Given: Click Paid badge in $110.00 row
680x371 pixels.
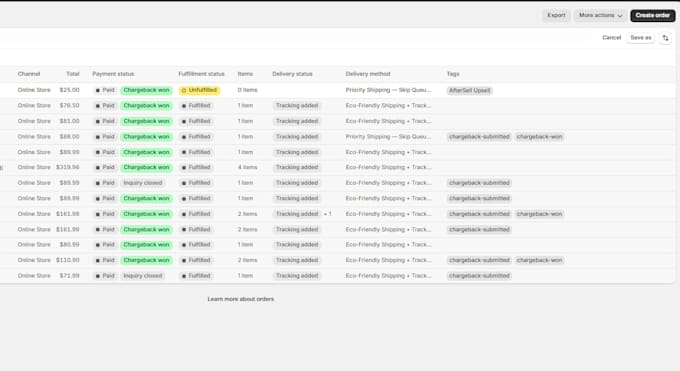Looking at the screenshot, I should 105,260.
